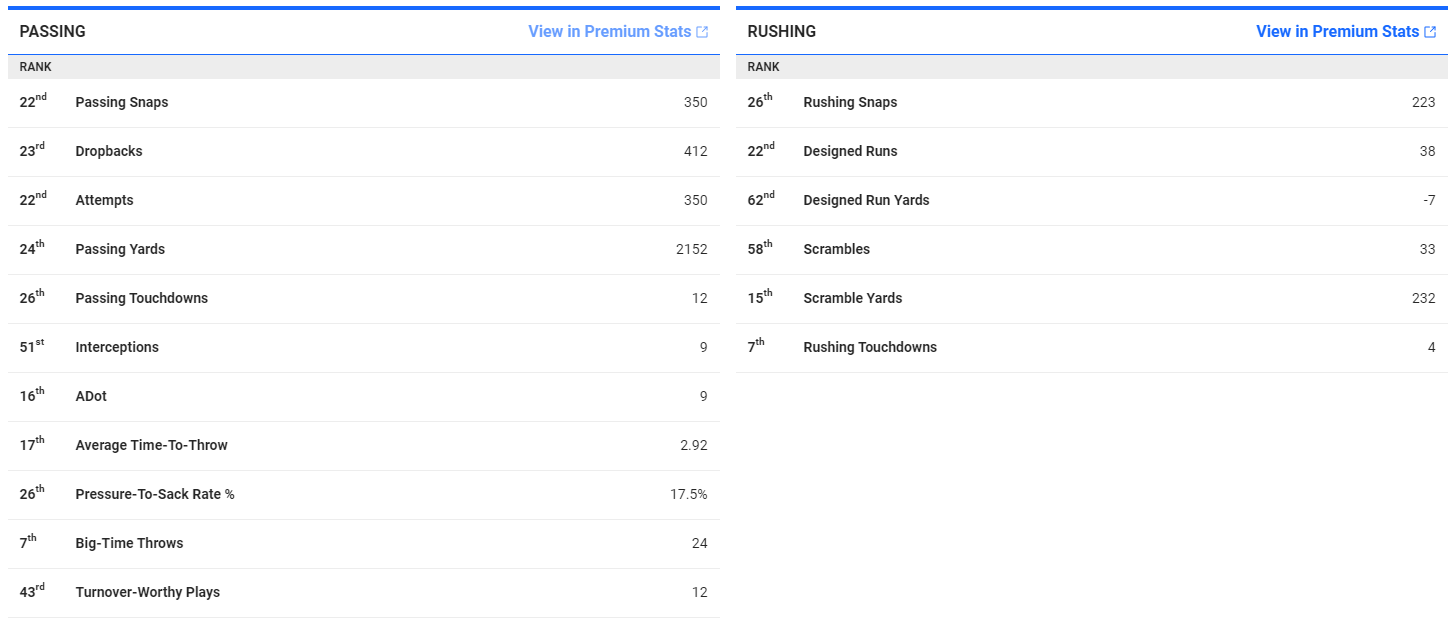Open Passing 'View in Premium Stats' link

pos(609,32)
